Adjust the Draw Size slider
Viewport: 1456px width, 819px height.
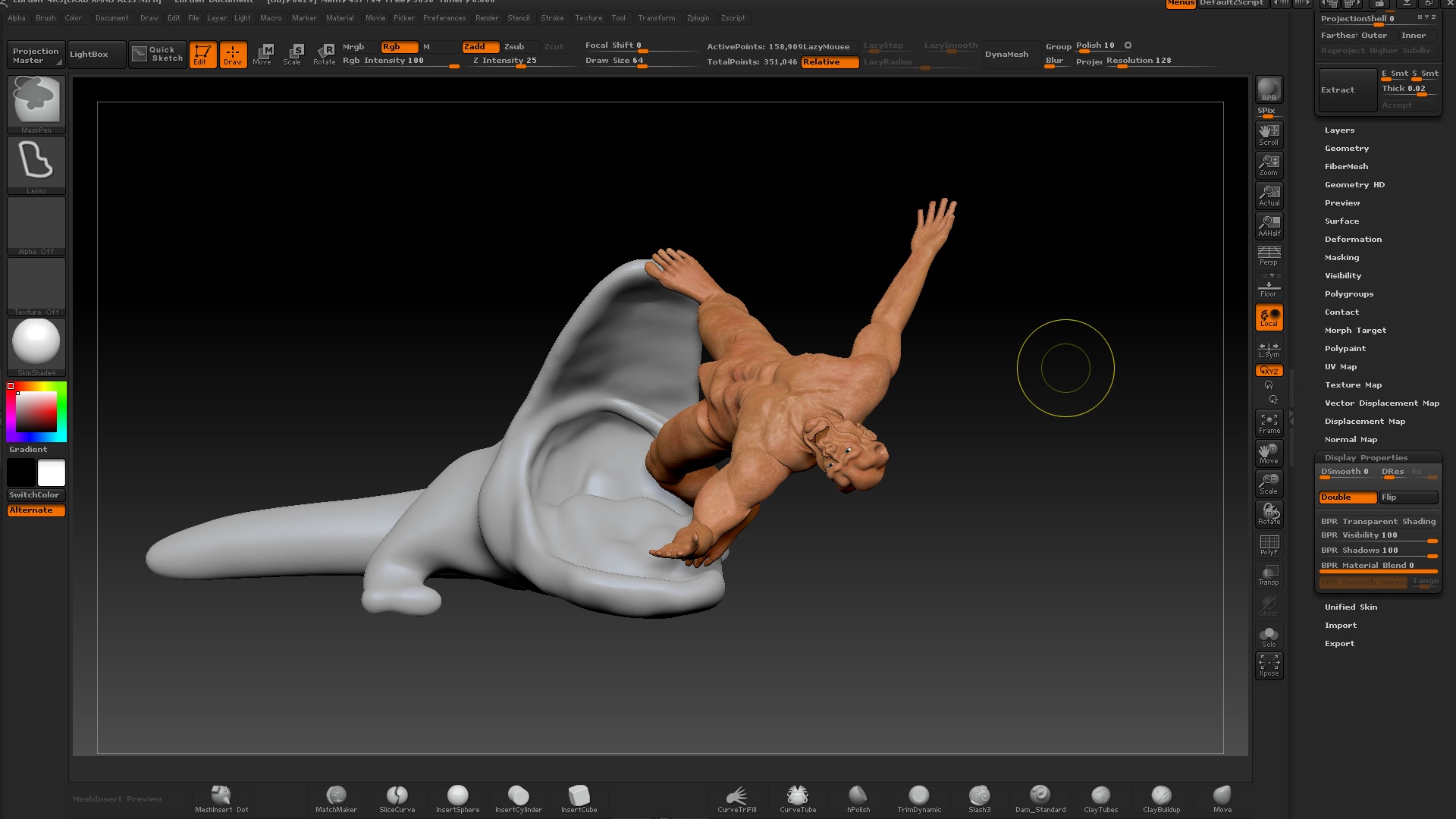tap(642, 61)
